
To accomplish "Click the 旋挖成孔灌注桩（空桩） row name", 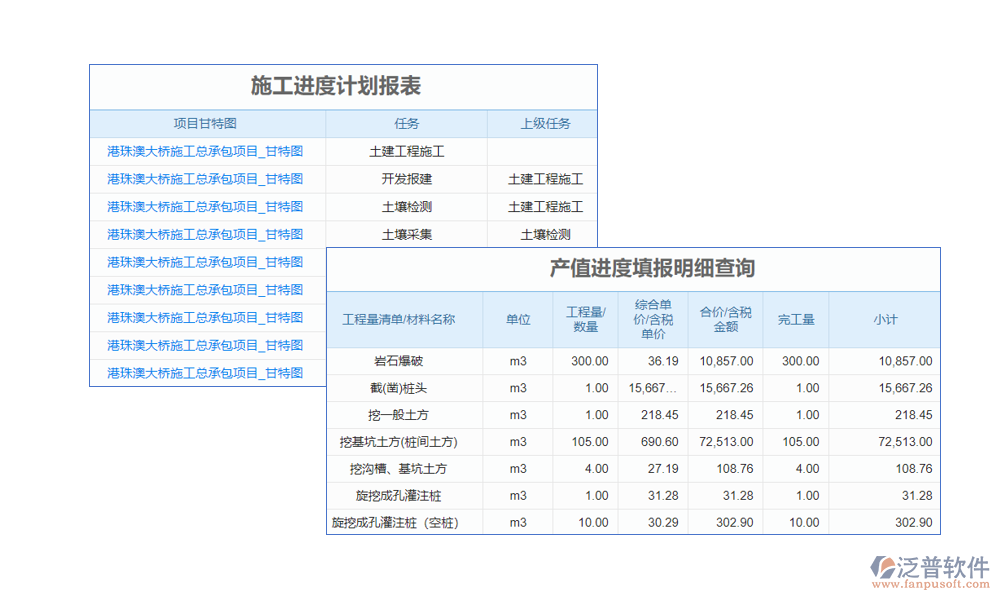I will point(395,522).
